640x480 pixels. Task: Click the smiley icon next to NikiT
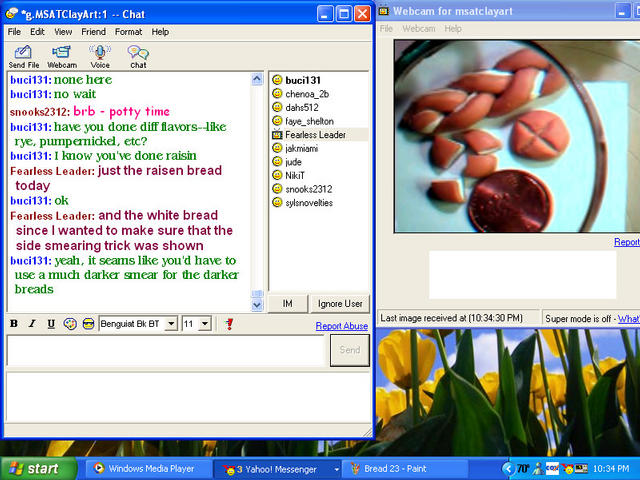pos(277,175)
